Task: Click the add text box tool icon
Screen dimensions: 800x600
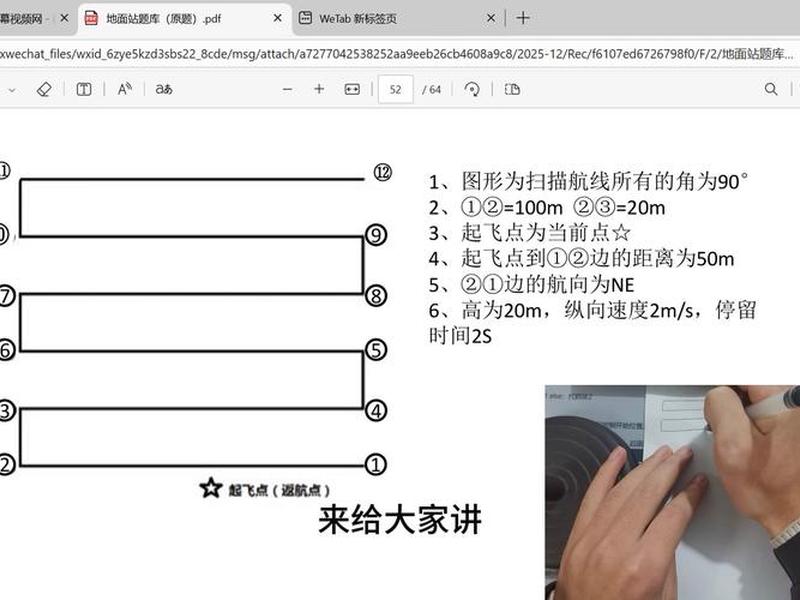Action: [x=84, y=89]
